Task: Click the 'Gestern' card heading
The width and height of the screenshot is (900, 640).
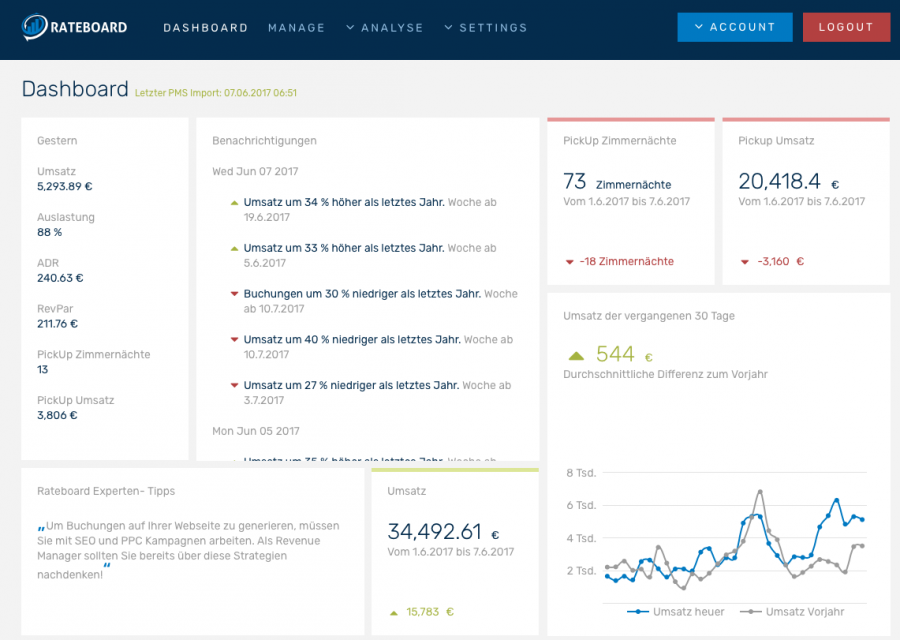Action: (57, 141)
